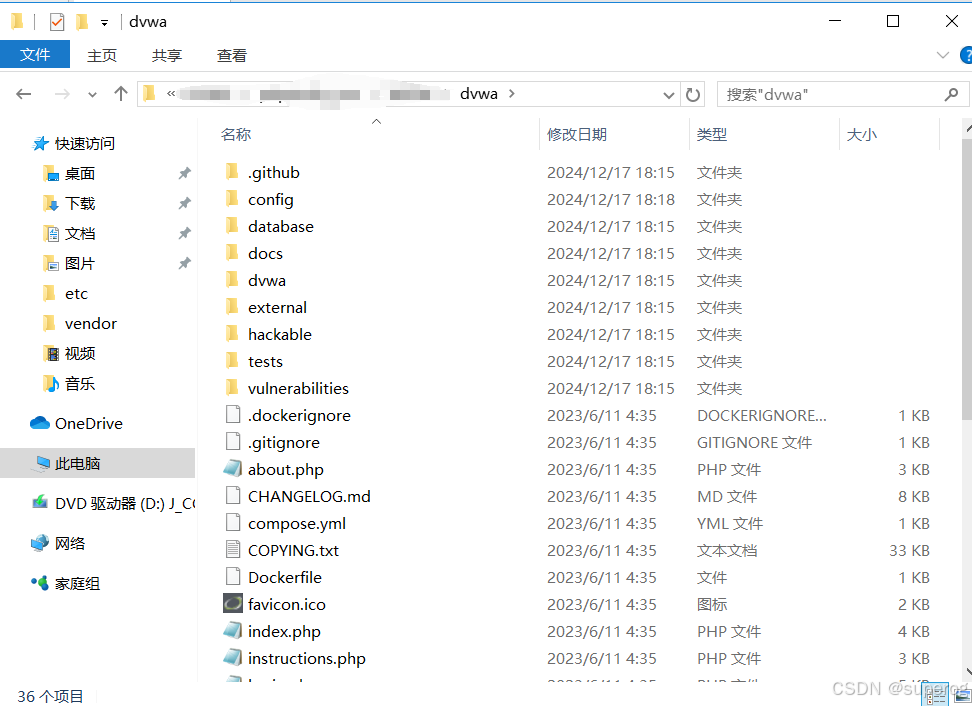This screenshot has width=972, height=706.
Task: Click the .github folder icon
Action: 232,171
